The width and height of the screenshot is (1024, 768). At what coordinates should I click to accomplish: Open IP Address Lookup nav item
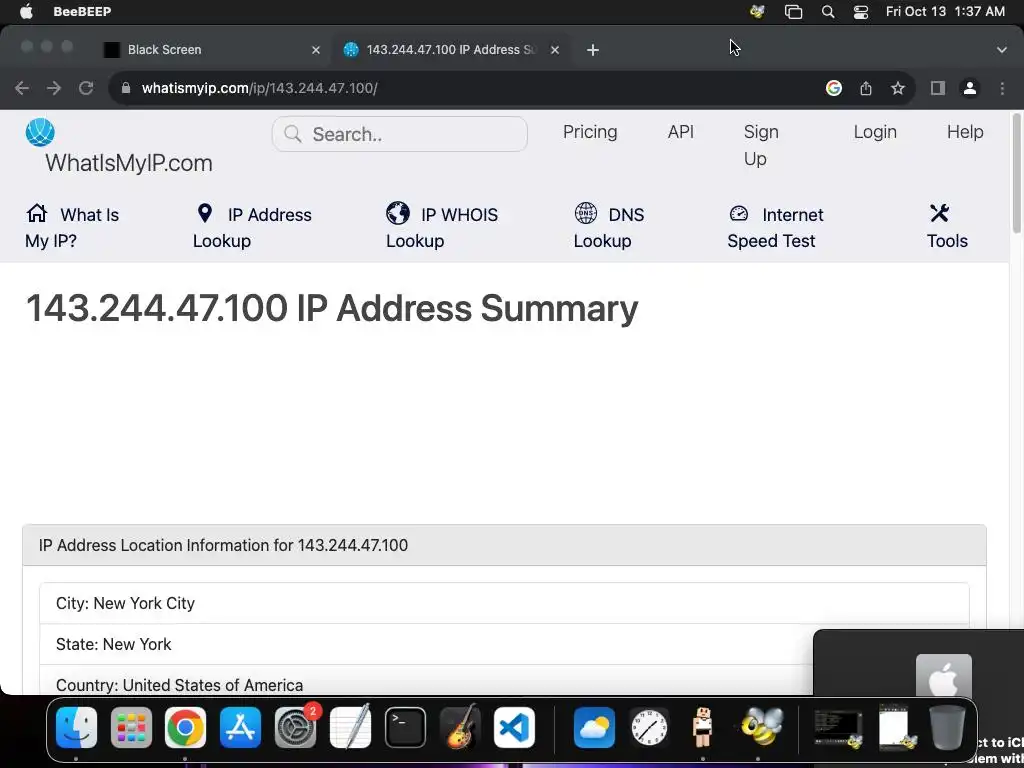click(x=252, y=227)
